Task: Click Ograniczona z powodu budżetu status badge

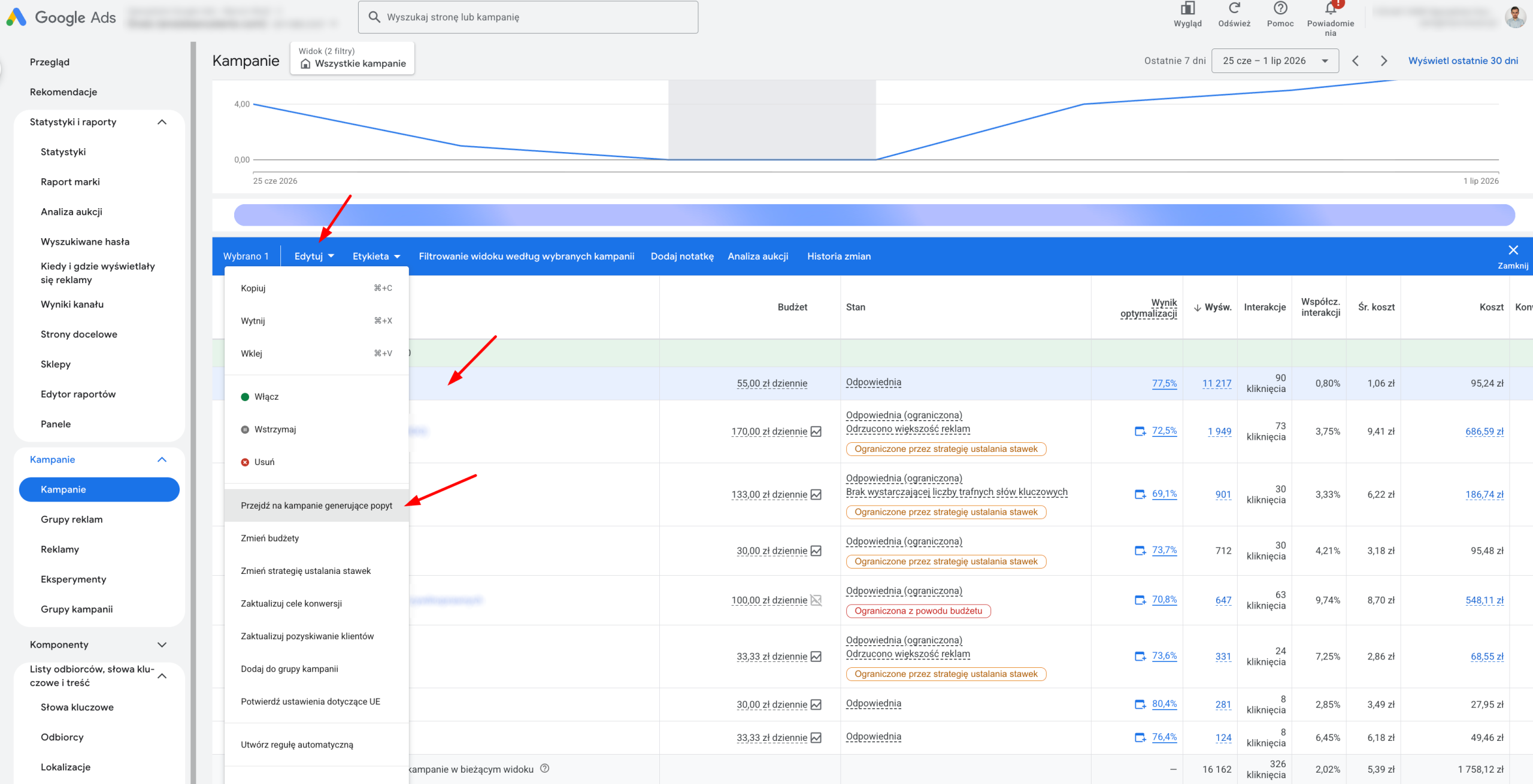Action: point(918,611)
